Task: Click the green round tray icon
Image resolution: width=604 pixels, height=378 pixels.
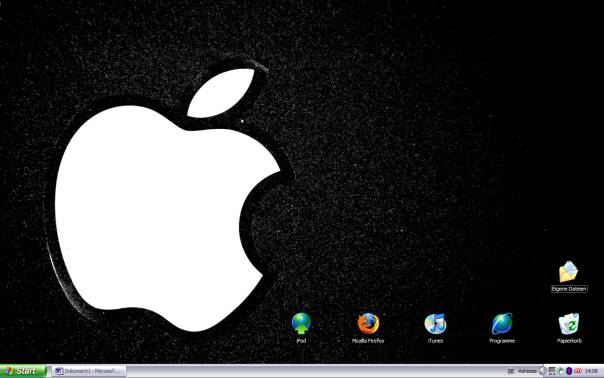Action: (560, 371)
